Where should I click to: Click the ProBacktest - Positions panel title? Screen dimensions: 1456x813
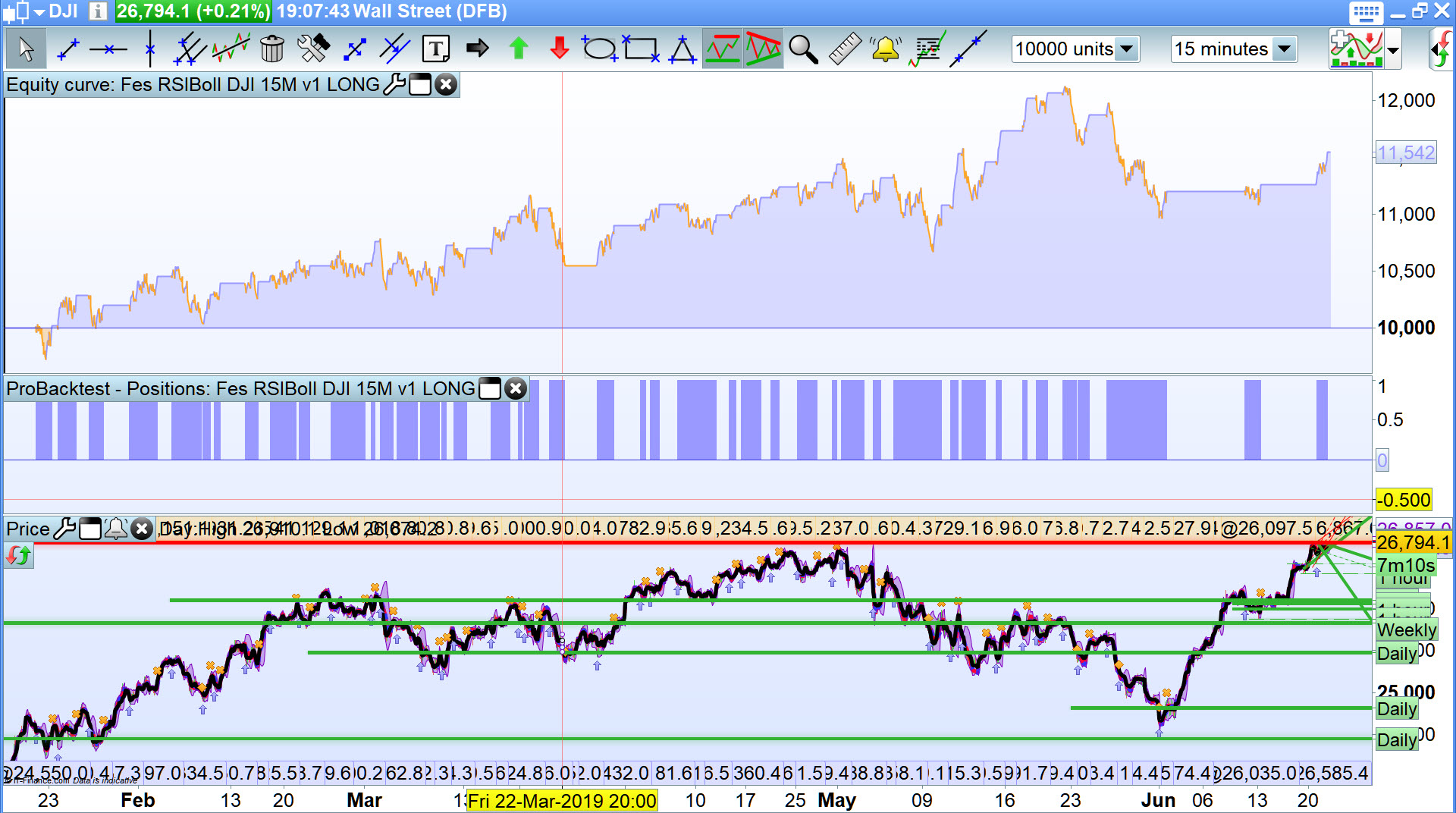click(x=240, y=388)
